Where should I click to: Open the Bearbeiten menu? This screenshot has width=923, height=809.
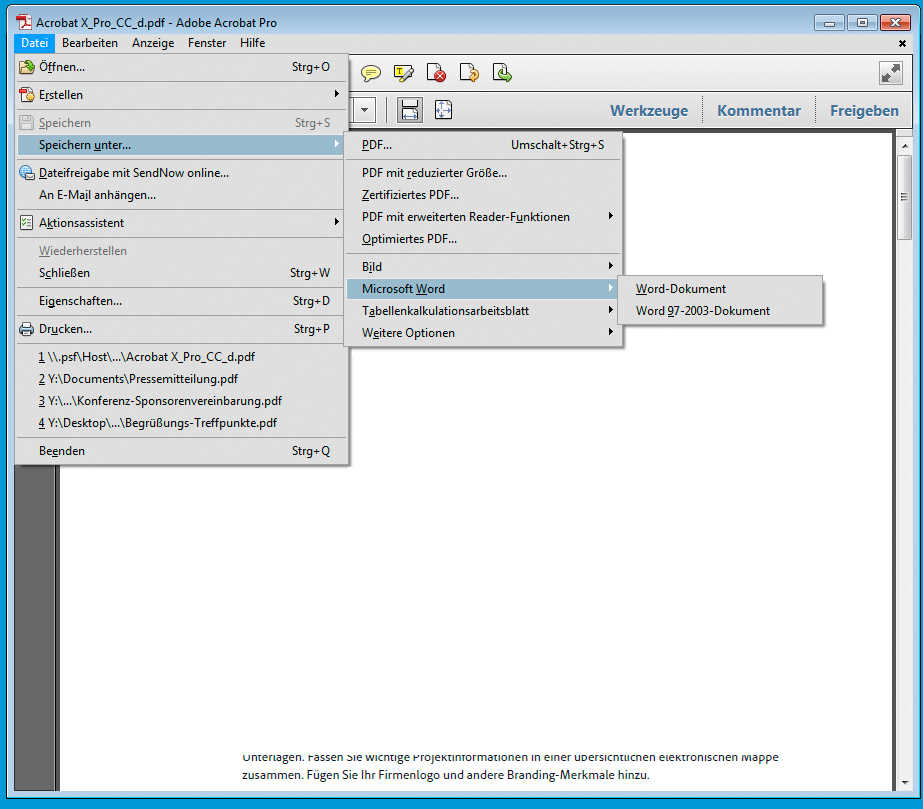90,43
